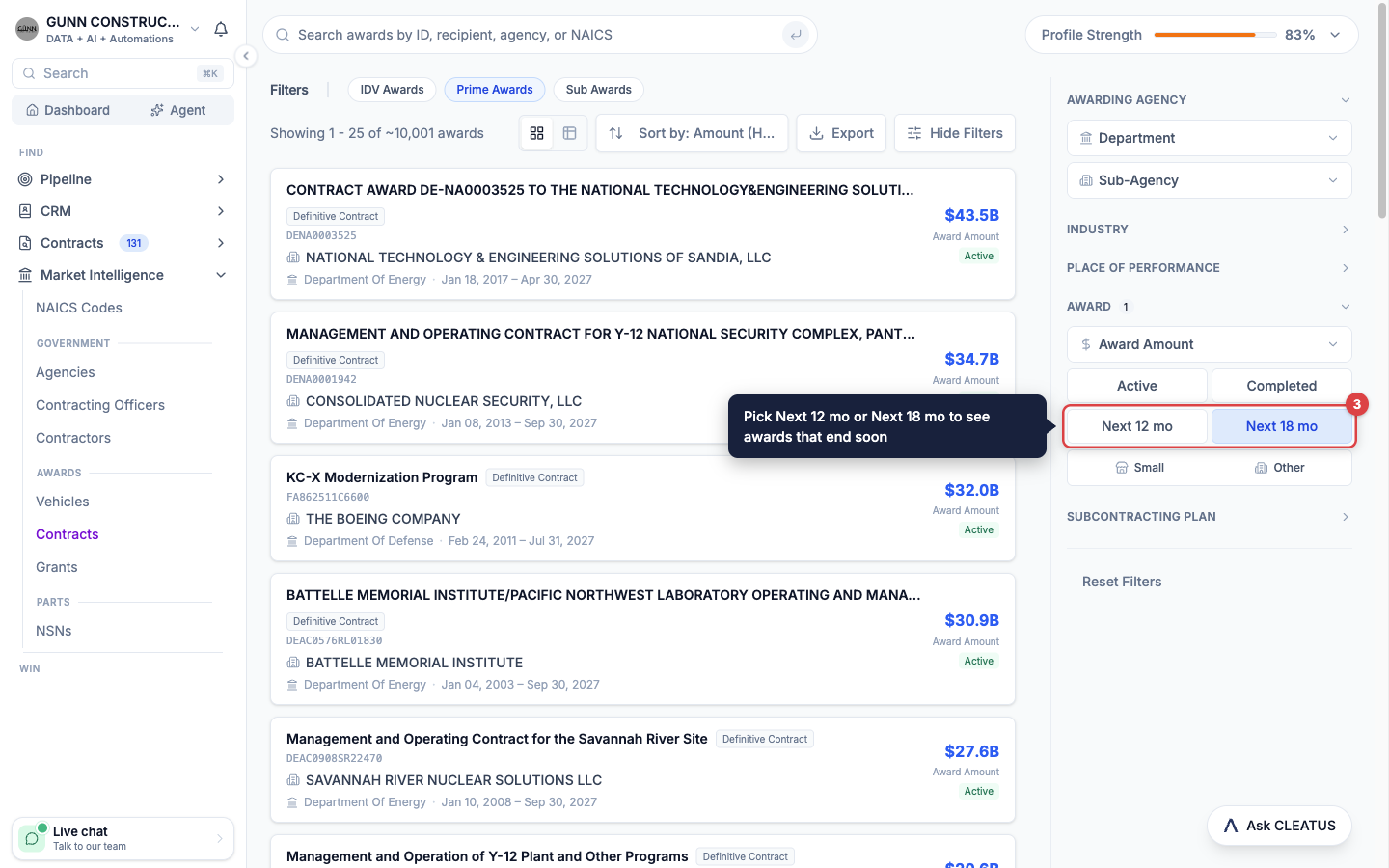Click the Reset Filters button
Viewport: 1389px width, 868px height.
point(1122,582)
